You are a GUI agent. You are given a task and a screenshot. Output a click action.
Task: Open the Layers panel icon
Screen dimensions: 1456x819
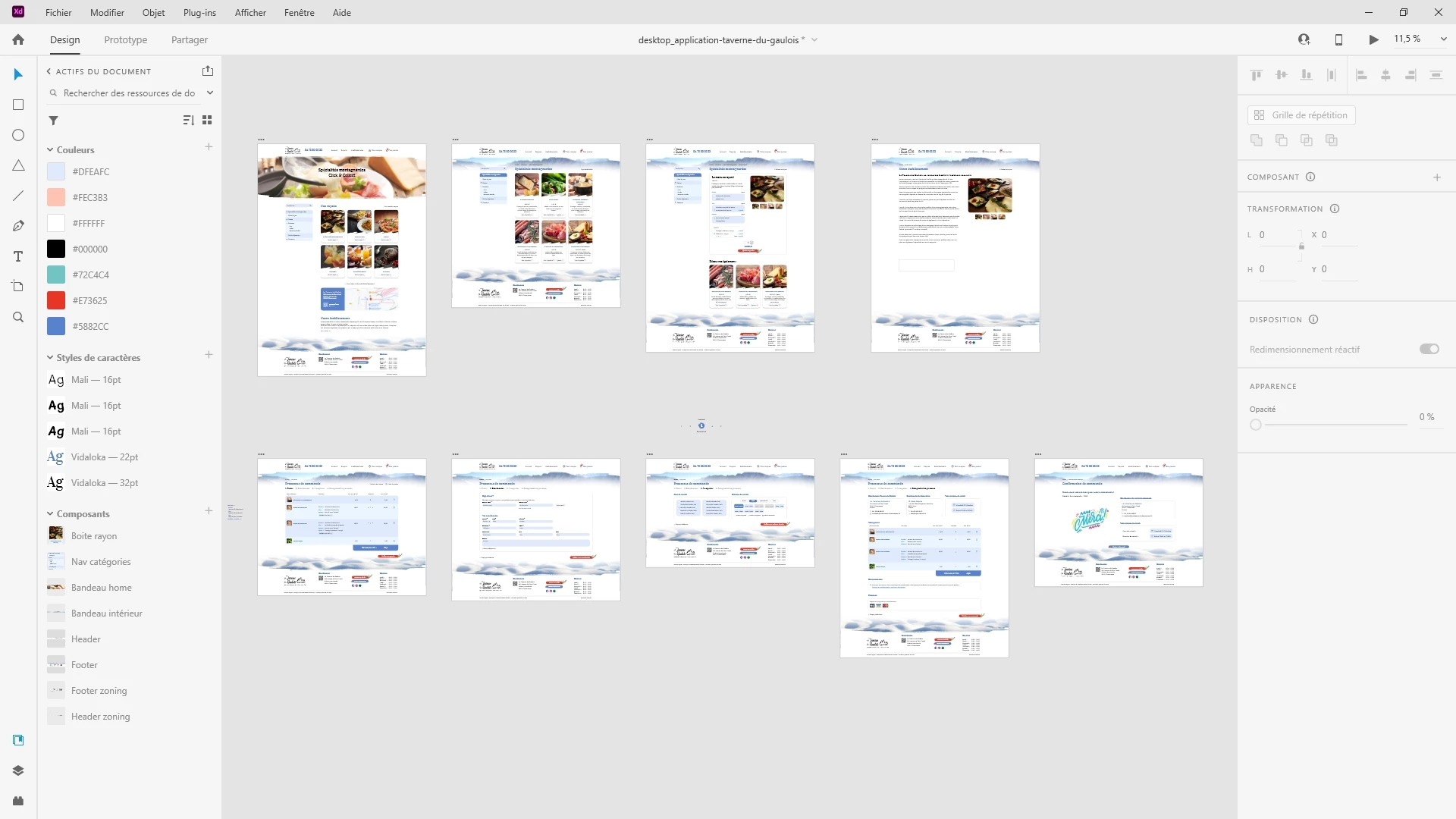point(18,770)
